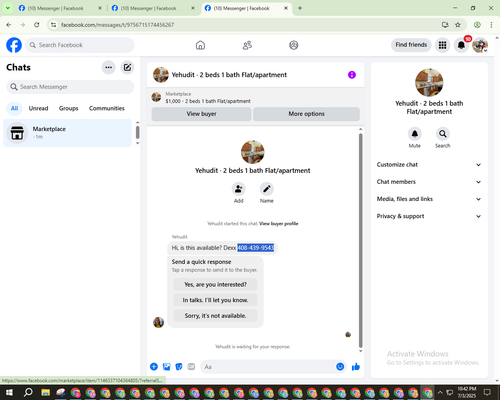Open the tab search dropdown in Chrome
Viewport: 500px width, 400px height.
click(7, 8)
